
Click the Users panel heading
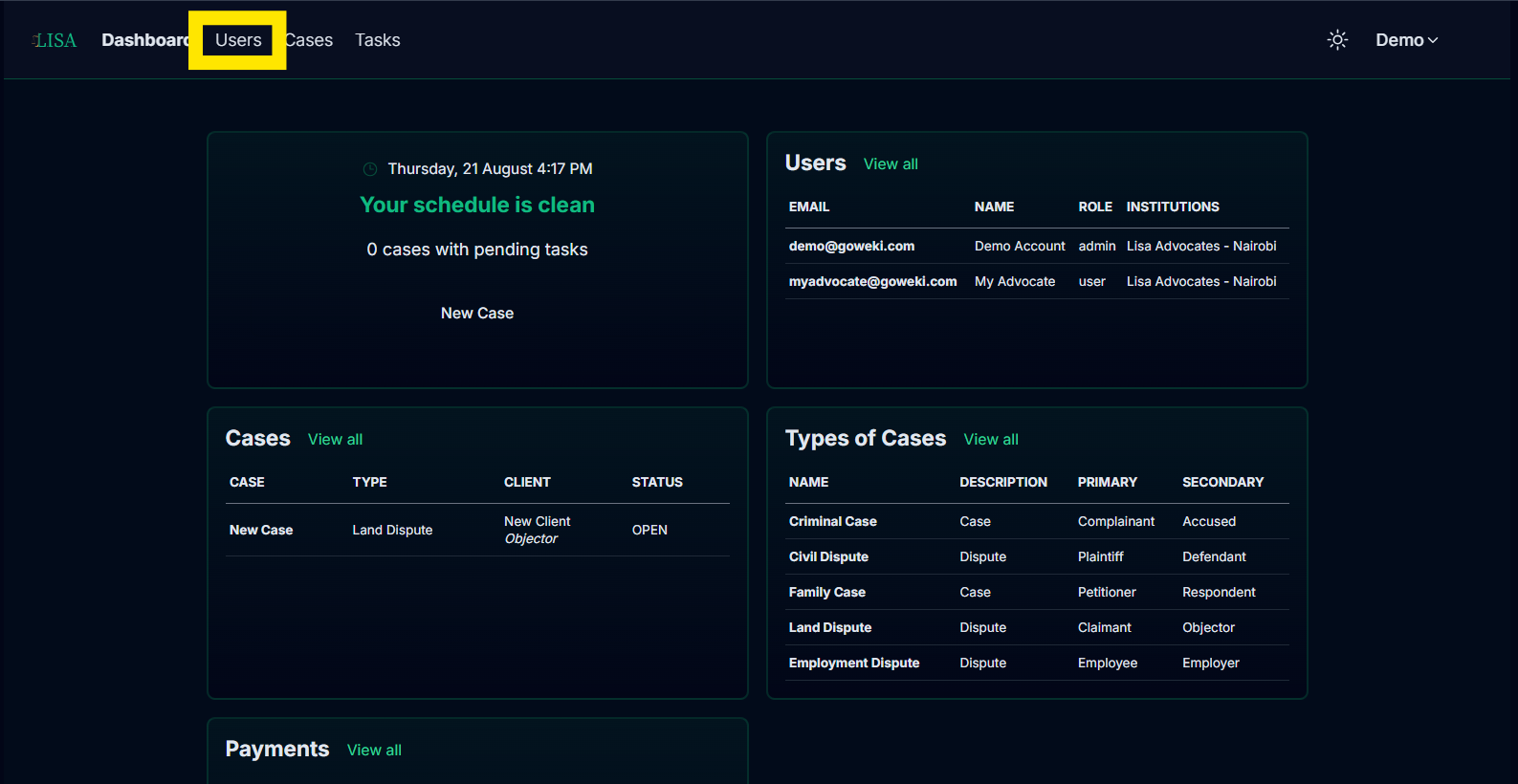pos(815,163)
